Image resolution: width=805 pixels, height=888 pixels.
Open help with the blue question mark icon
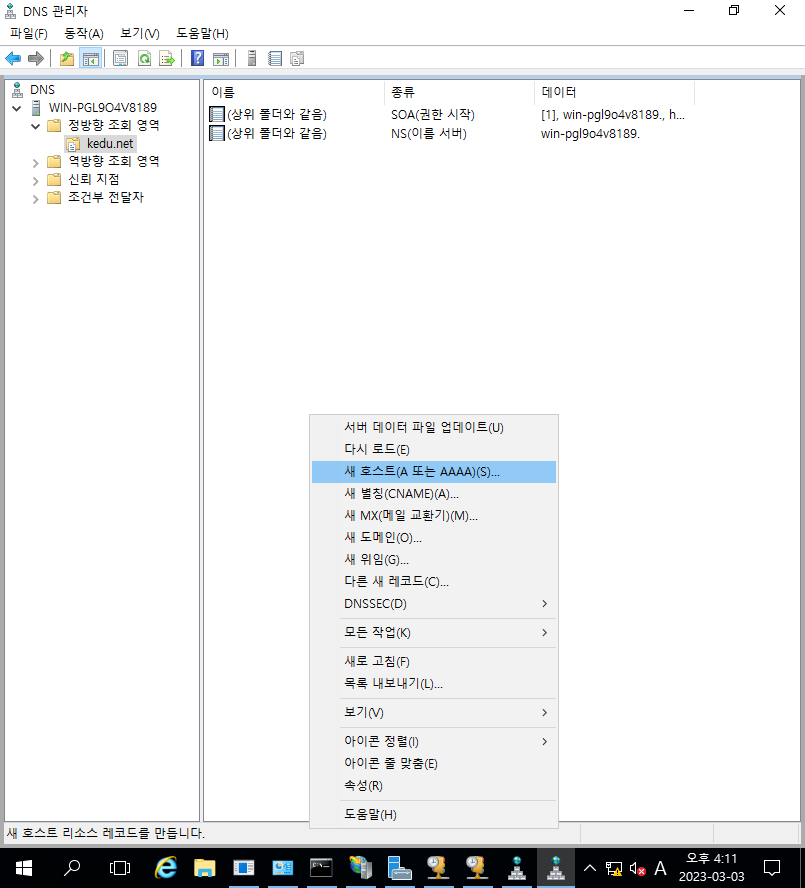pos(197,58)
